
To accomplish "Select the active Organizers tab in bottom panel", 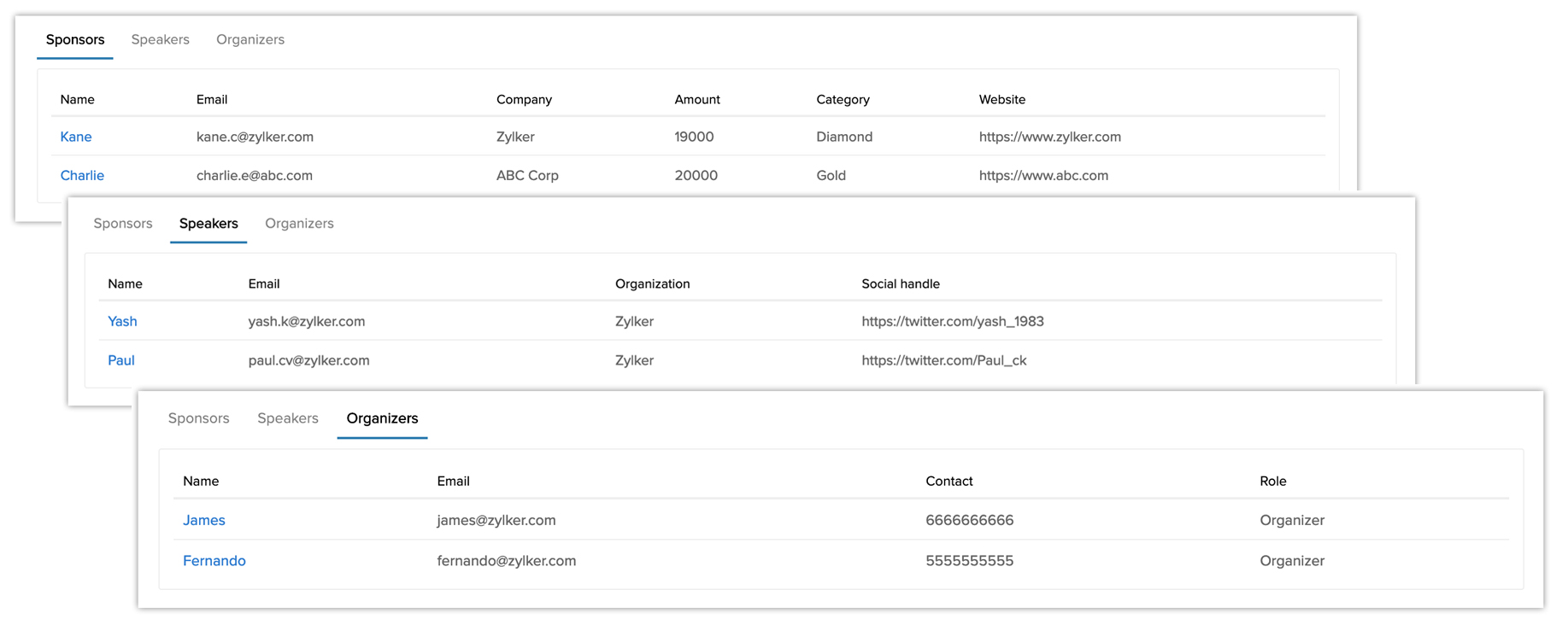I will 382,418.
